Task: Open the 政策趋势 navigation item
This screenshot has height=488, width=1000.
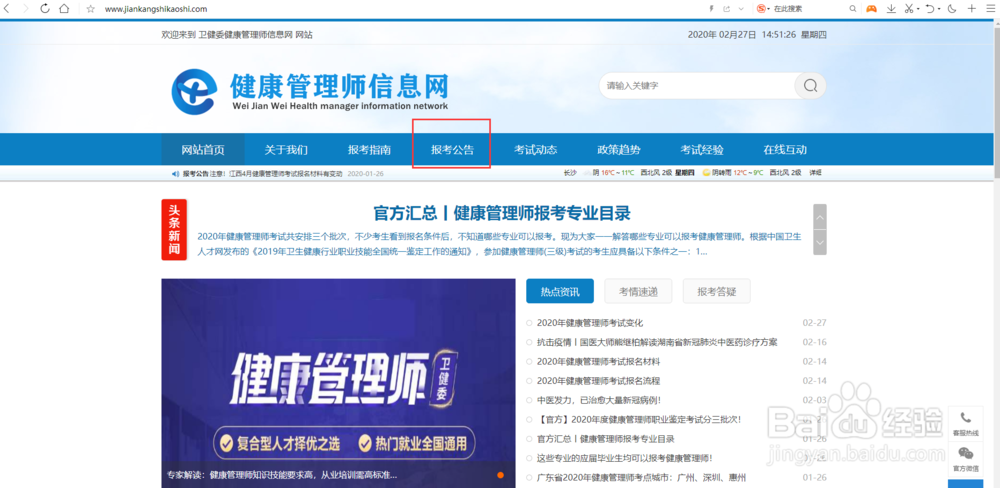Action: pyautogui.click(x=619, y=150)
